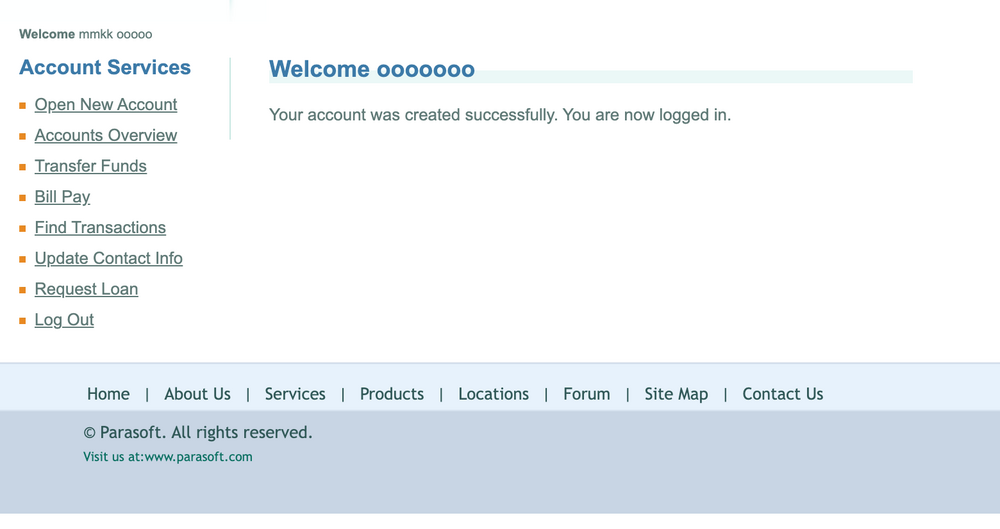Click Locations in footer menu

pos(494,394)
